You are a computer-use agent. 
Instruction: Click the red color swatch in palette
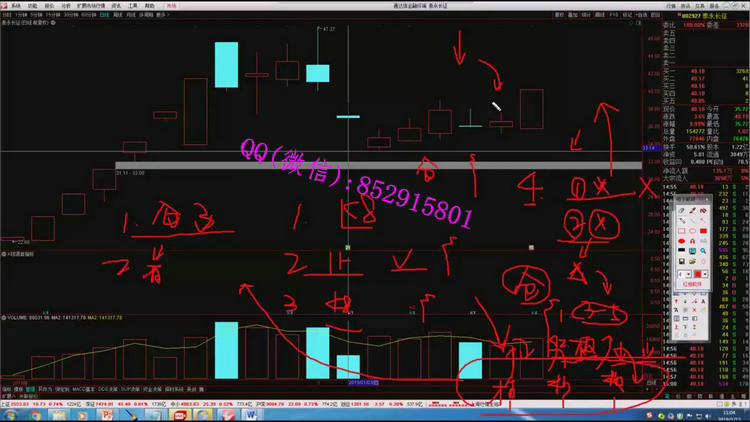697,273
